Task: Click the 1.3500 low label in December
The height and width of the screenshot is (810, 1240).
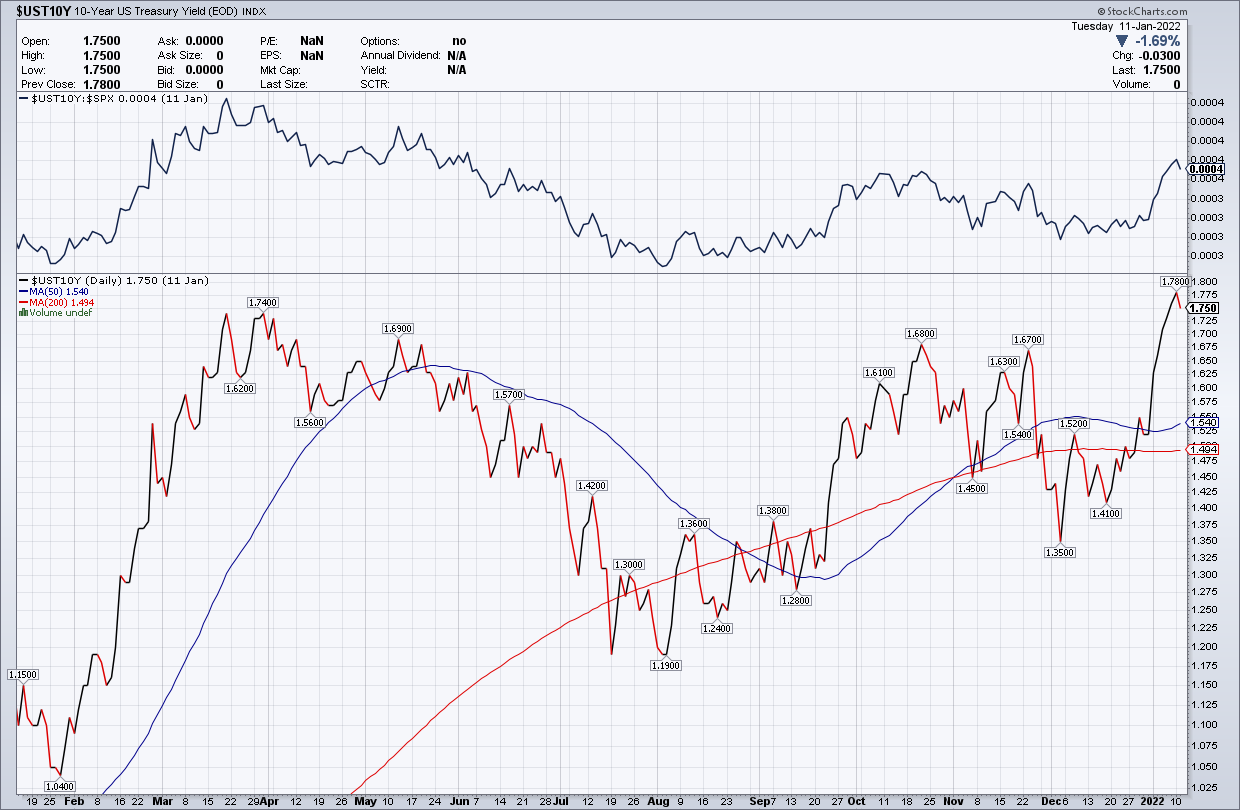Action: [1060, 552]
